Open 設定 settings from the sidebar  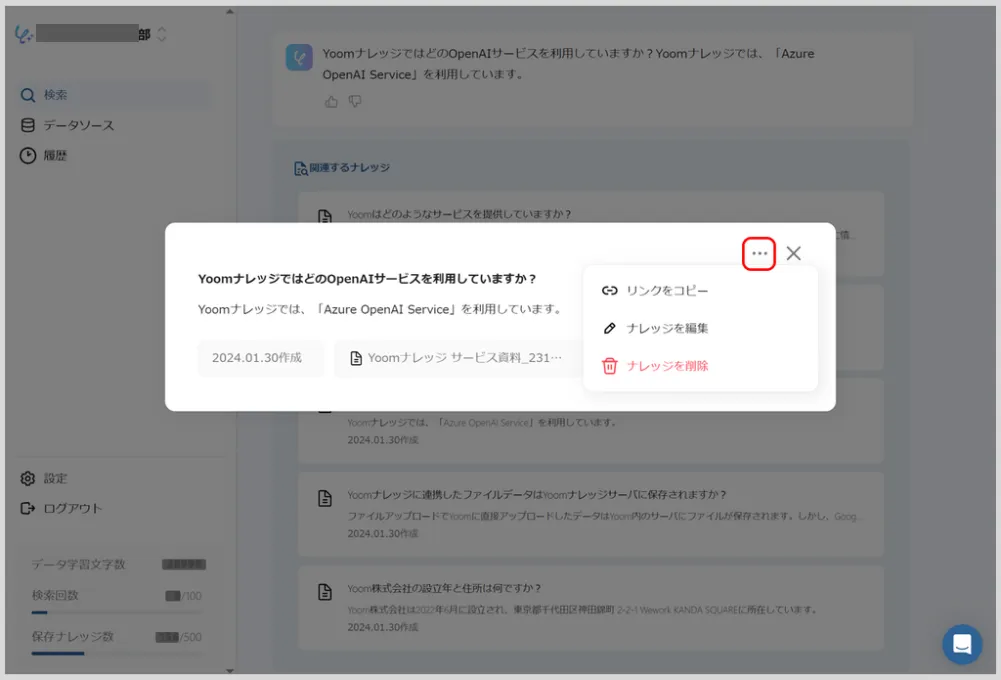56,478
